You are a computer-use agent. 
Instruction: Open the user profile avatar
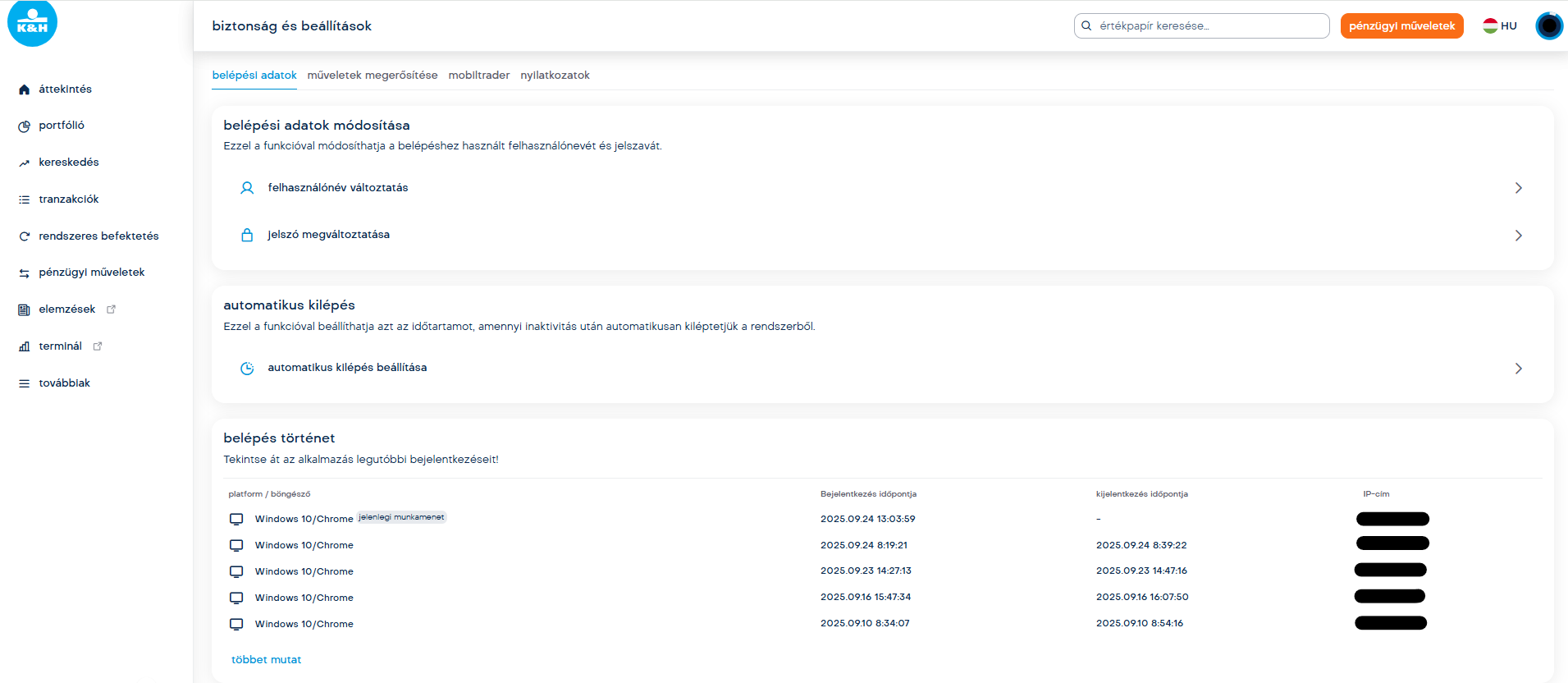point(1548,26)
